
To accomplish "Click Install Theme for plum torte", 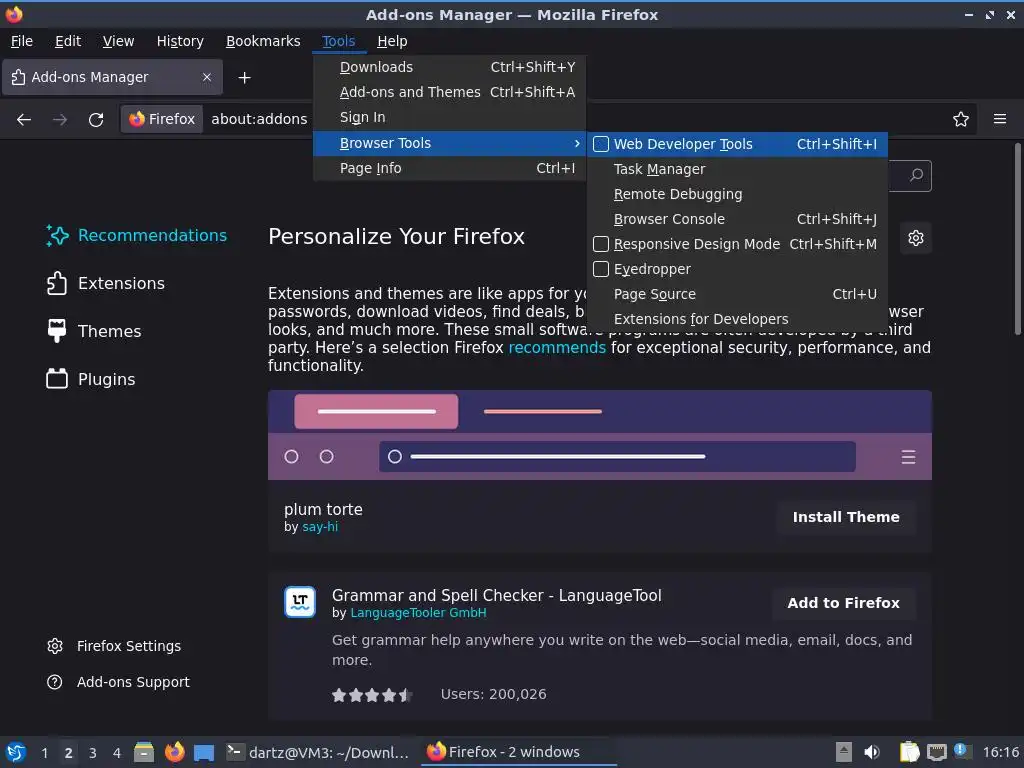I will pyautogui.click(x=846, y=517).
